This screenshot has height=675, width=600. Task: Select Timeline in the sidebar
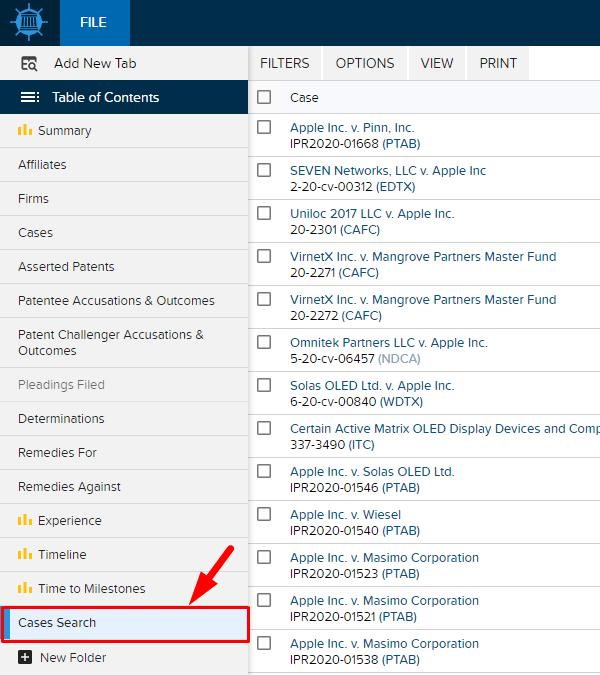click(x=124, y=554)
